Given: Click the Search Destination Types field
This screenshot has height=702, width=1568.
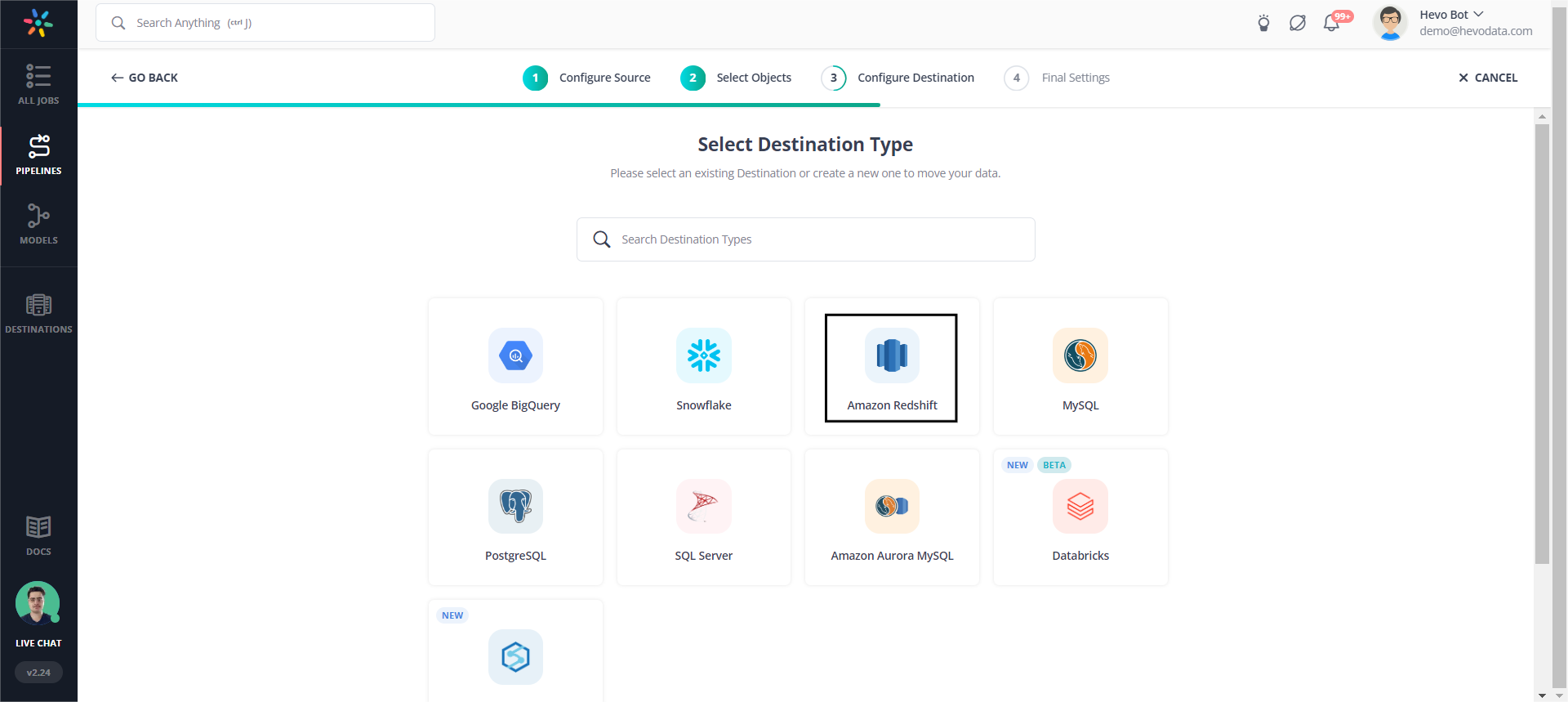Looking at the screenshot, I should pos(806,239).
